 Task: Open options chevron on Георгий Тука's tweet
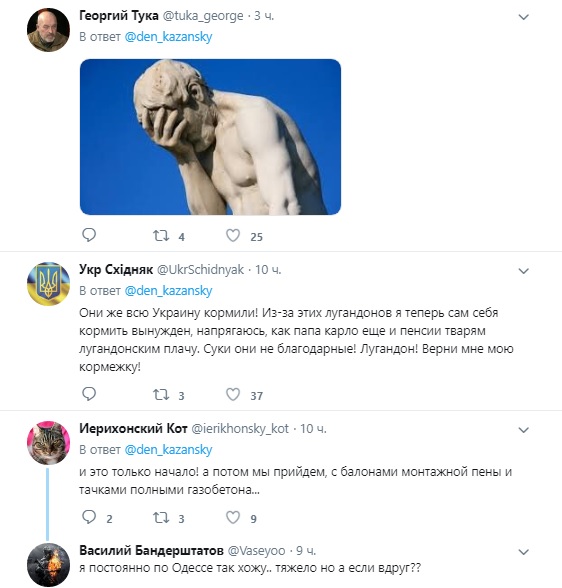click(x=523, y=17)
